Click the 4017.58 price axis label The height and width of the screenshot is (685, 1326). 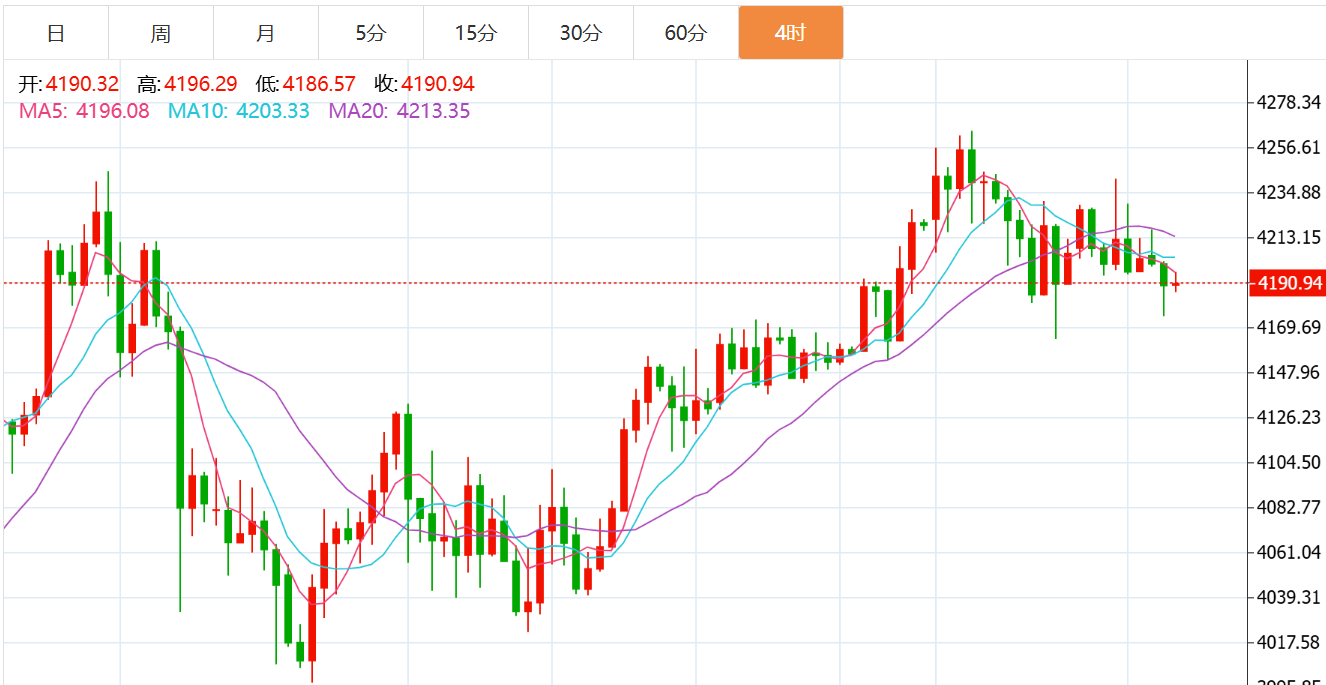click(1290, 642)
